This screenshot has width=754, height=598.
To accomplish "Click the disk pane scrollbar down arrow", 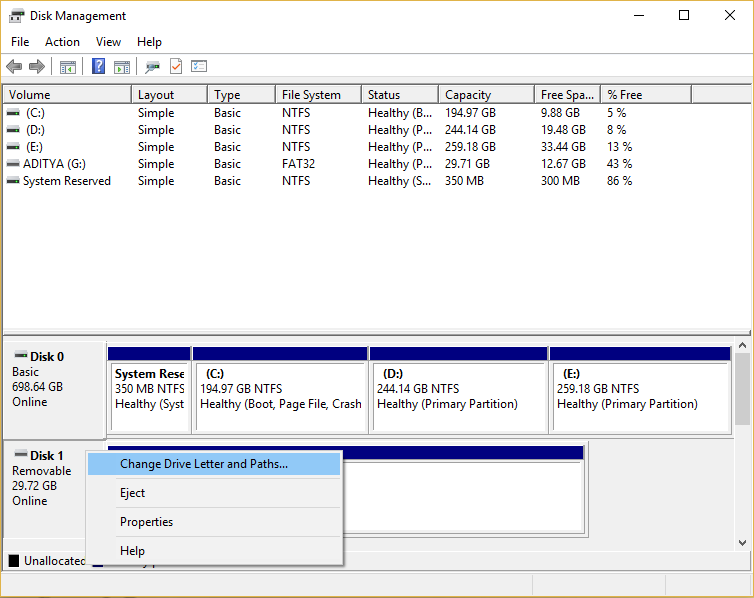I will 742,542.
